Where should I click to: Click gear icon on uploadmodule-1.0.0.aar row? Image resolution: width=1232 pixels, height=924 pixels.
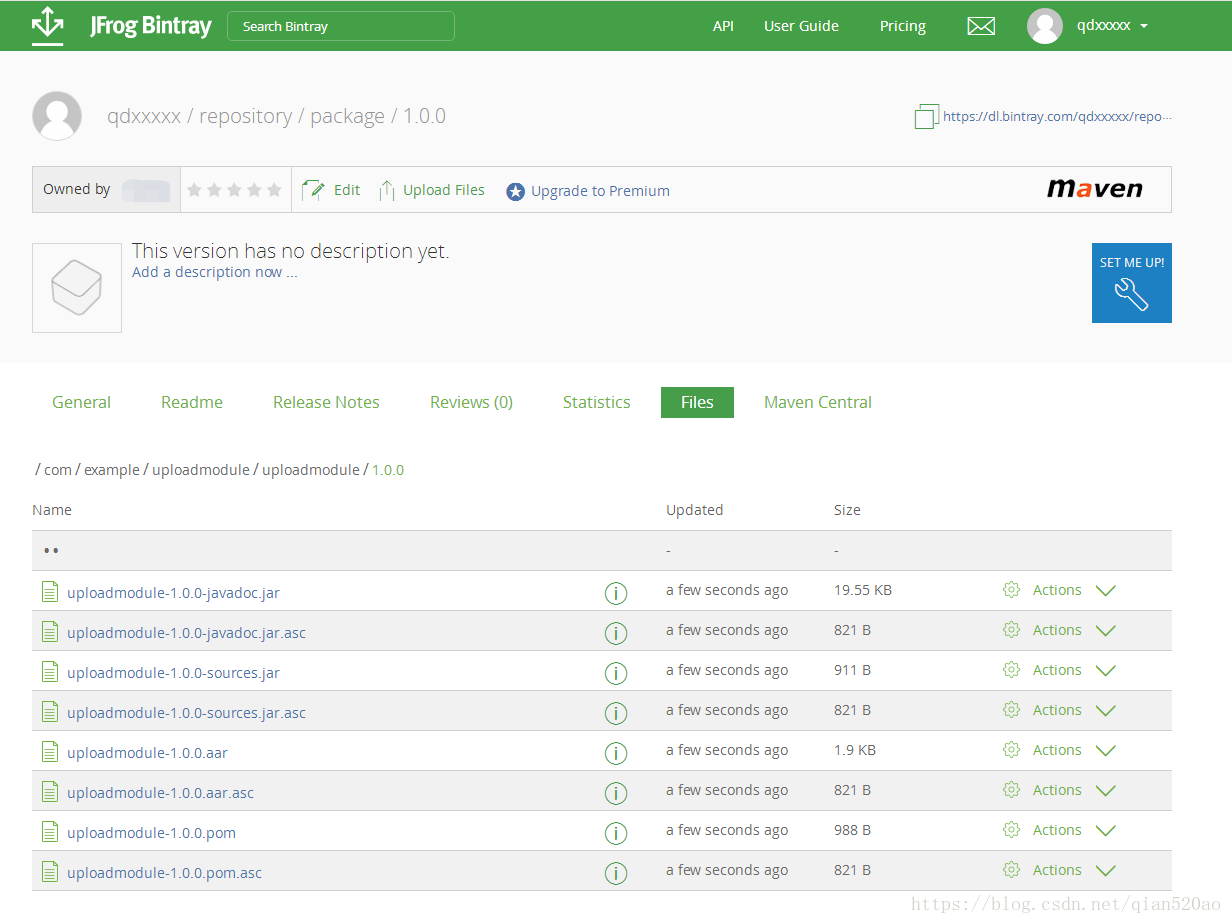[x=1011, y=750]
